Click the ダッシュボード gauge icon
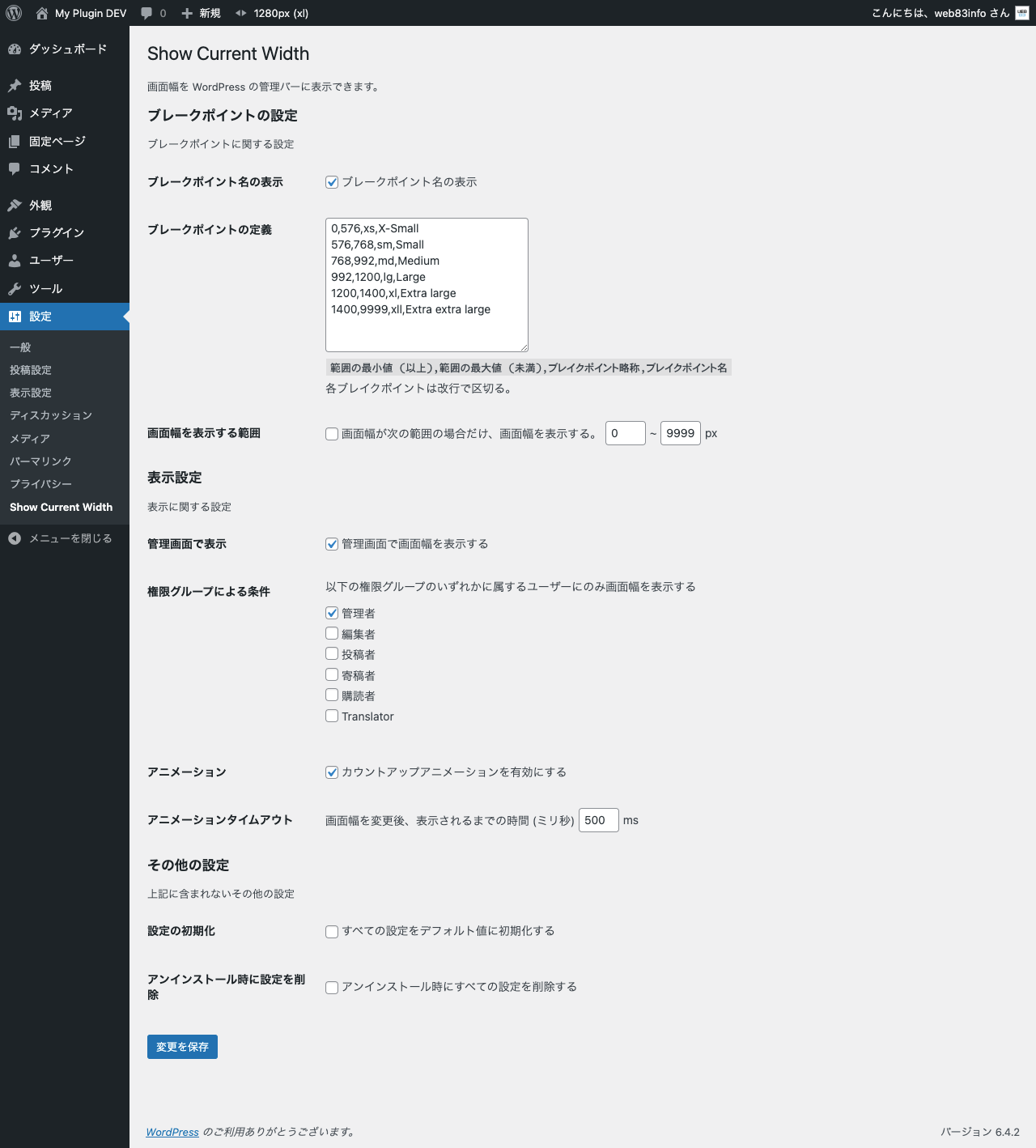This screenshot has height=1148, width=1036. click(15, 49)
